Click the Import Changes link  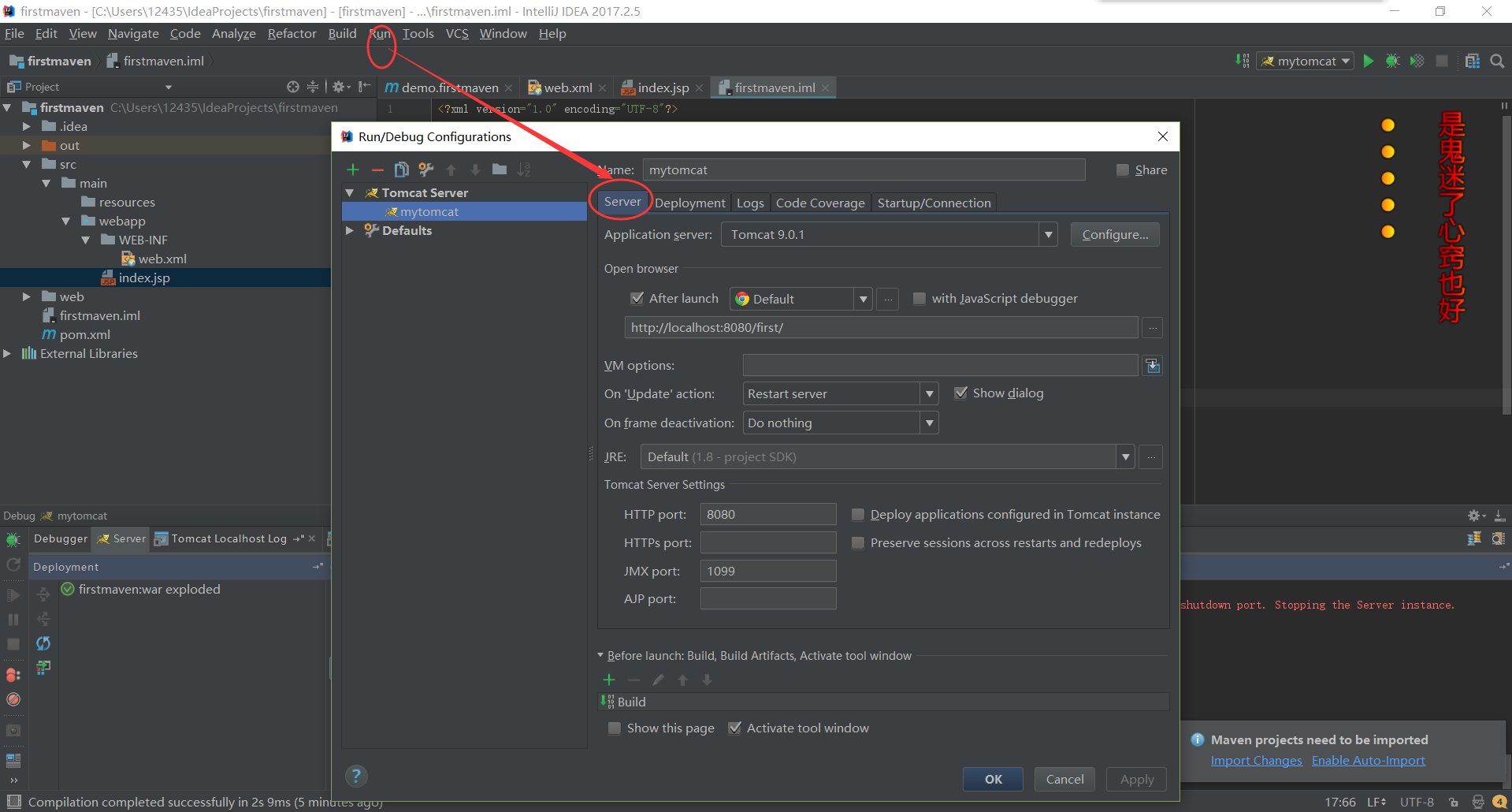coord(1256,761)
